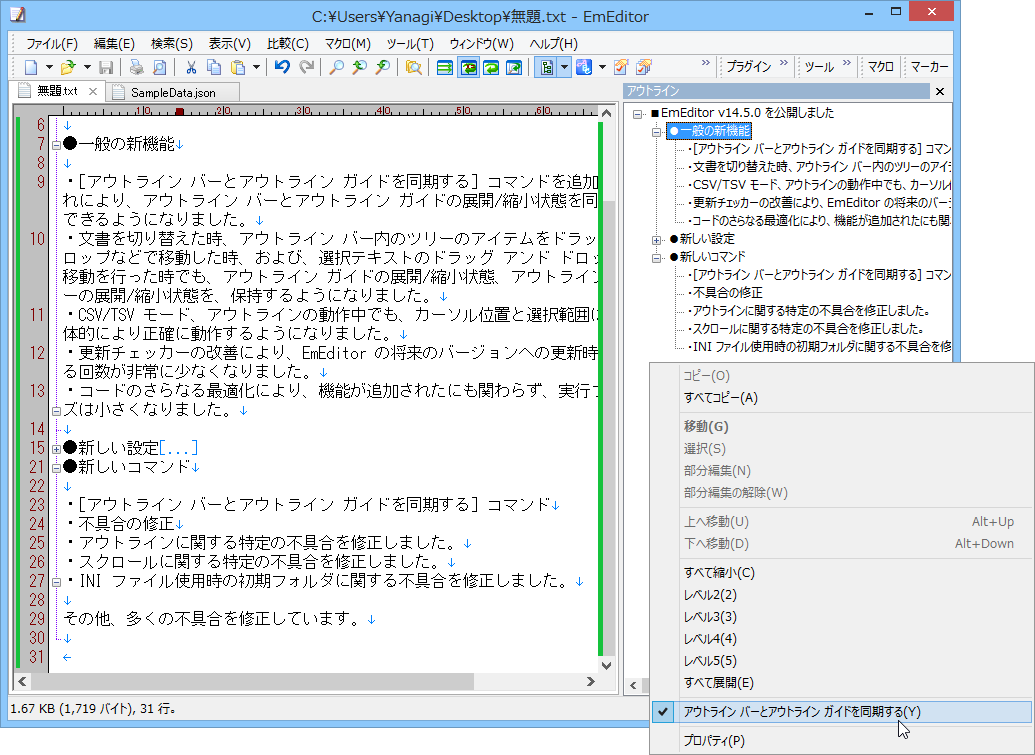The image size is (1035, 755).
Task: Collapse fold marker on editor line 21
Action: (x=57, y=468)
